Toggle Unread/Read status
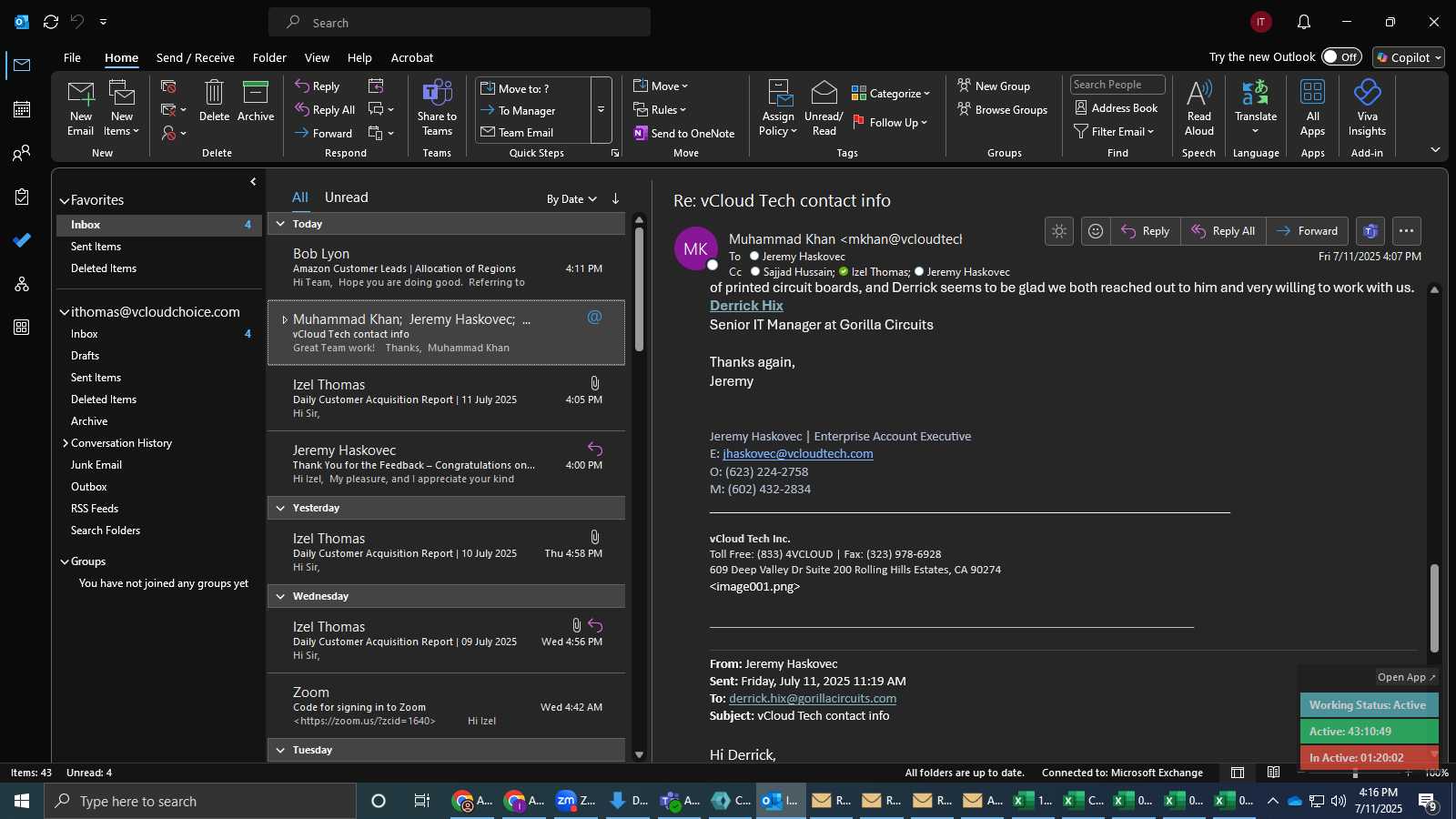The image size is (1456, 819). pyautogui.click(x=824, y=107)
